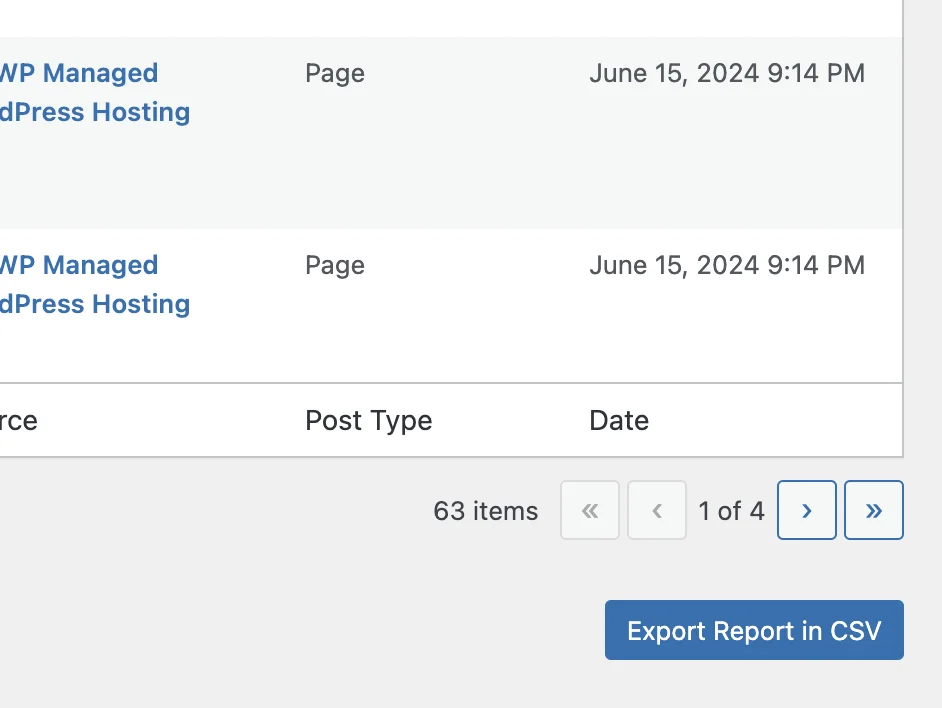Image resolution: width=942 pixels, height=708 pixels.
Task: Select the '1 of 4' page indicator
Action: (x=731, y=511)
